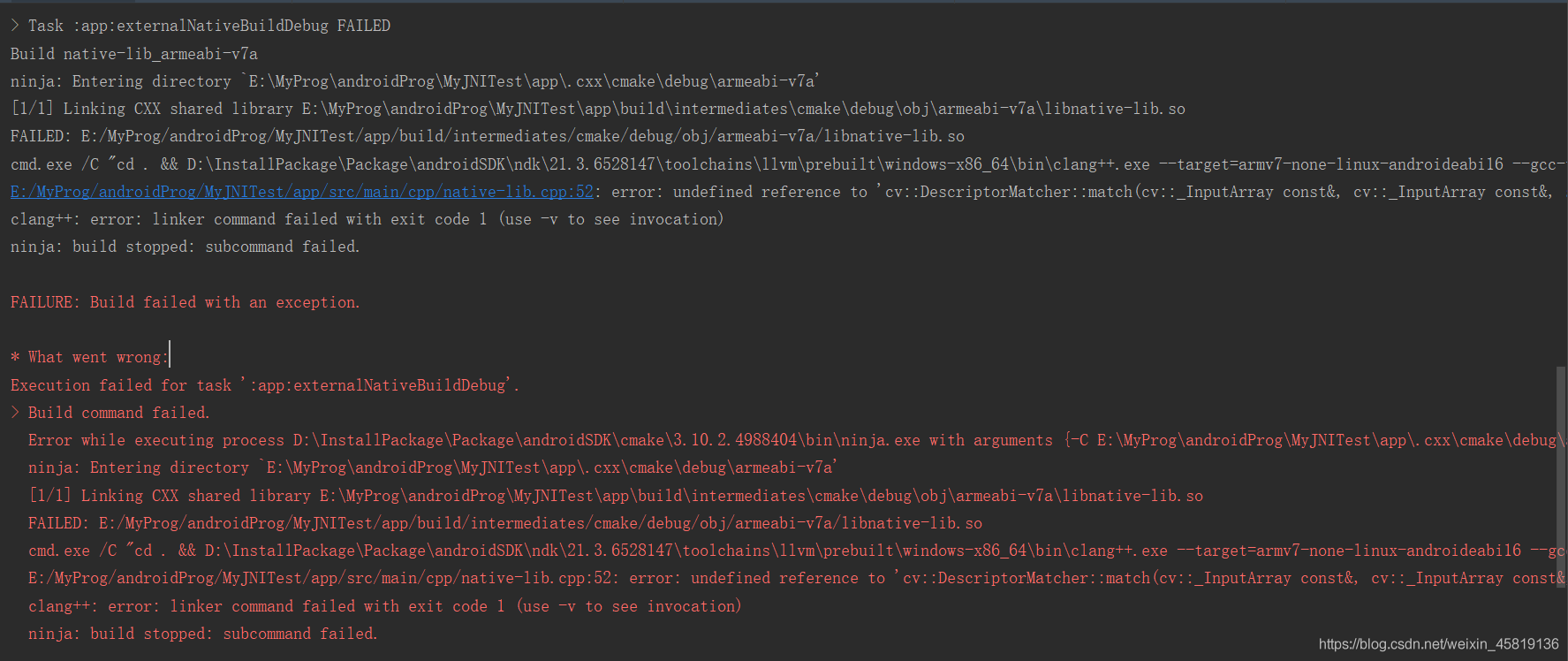Click the '> Build command failed.' line
This screenshot has width=1568, height=661.
pyautogui.click(x=110, y=413)
